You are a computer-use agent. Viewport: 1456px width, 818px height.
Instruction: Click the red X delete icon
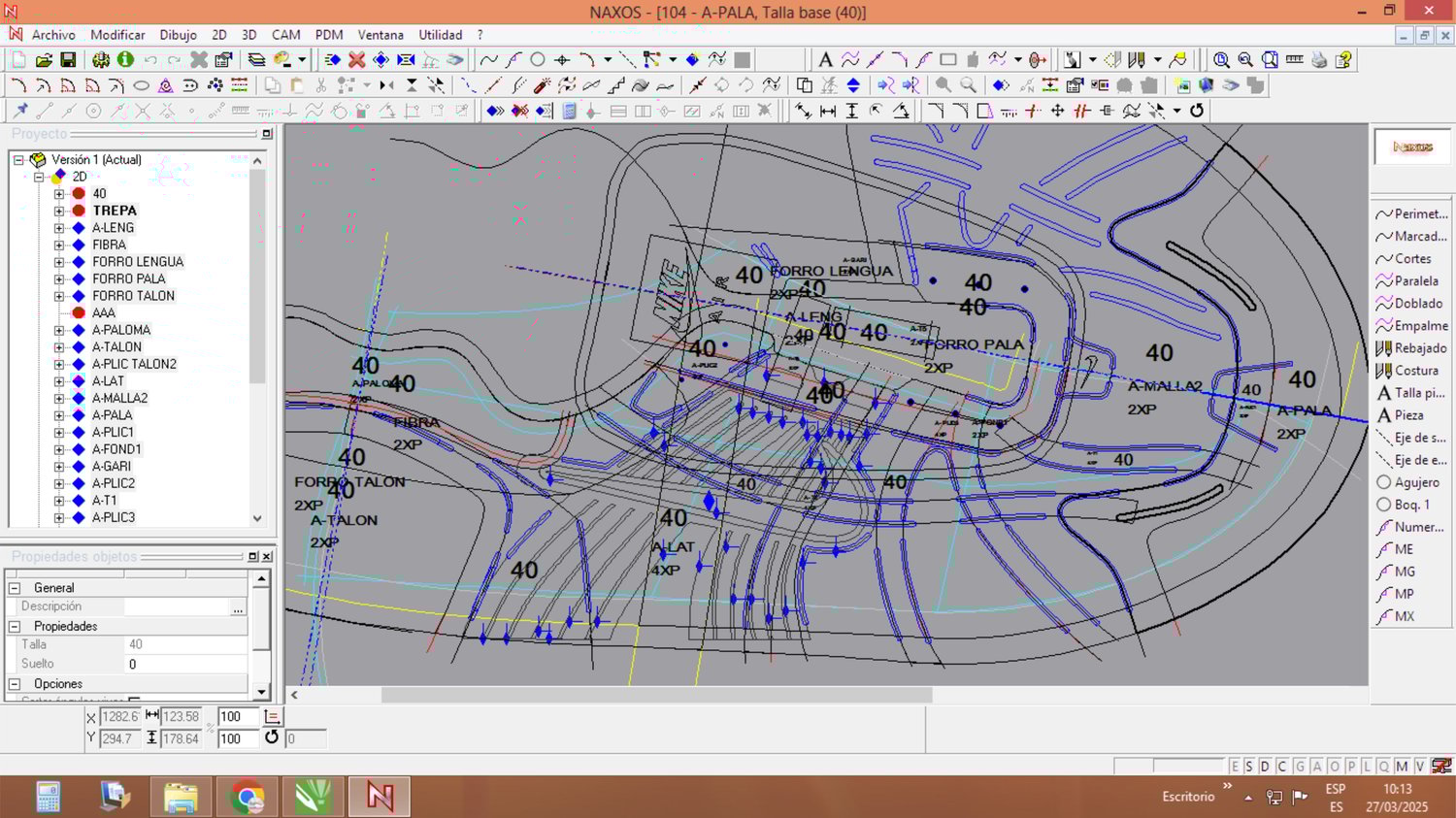pyautogui.click(x=357, y=60)
